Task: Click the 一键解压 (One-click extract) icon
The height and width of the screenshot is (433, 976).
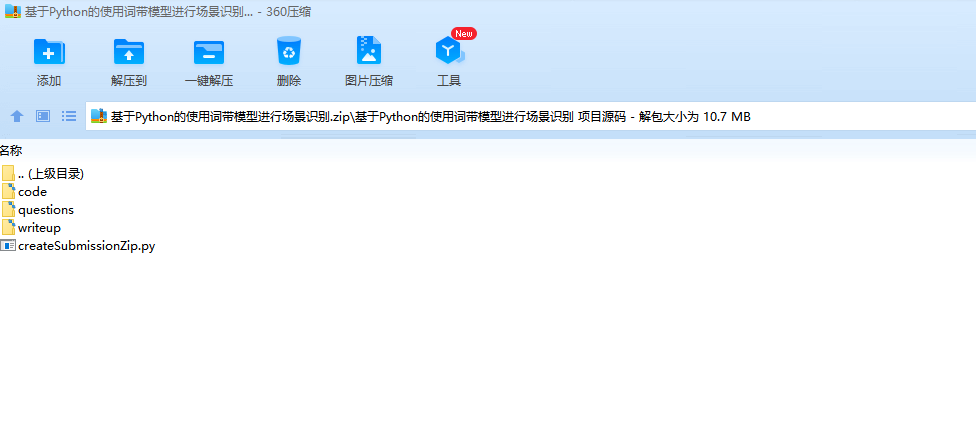Action: click(x=209, y=52)
